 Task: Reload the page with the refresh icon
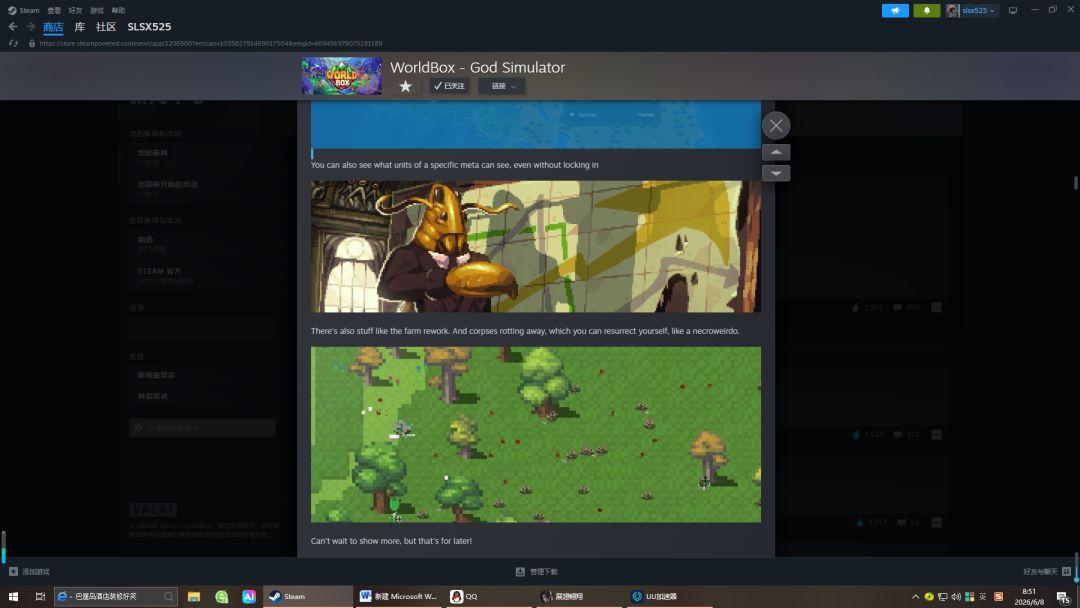[x=13, y=43]
